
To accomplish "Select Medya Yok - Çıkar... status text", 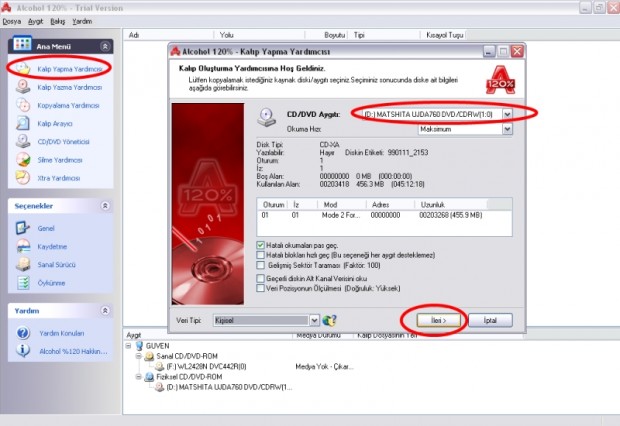I will 324,367.
